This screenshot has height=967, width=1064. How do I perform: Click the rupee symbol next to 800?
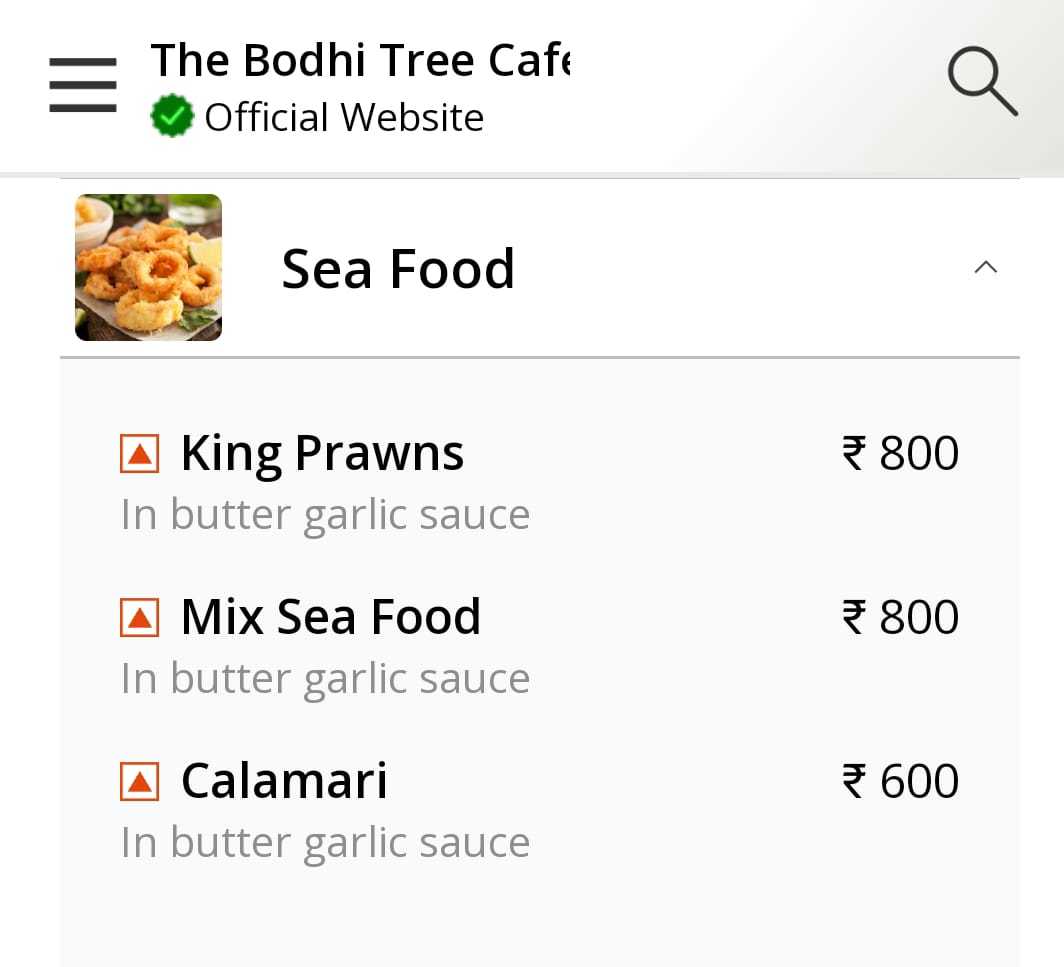tap(851, 452)
